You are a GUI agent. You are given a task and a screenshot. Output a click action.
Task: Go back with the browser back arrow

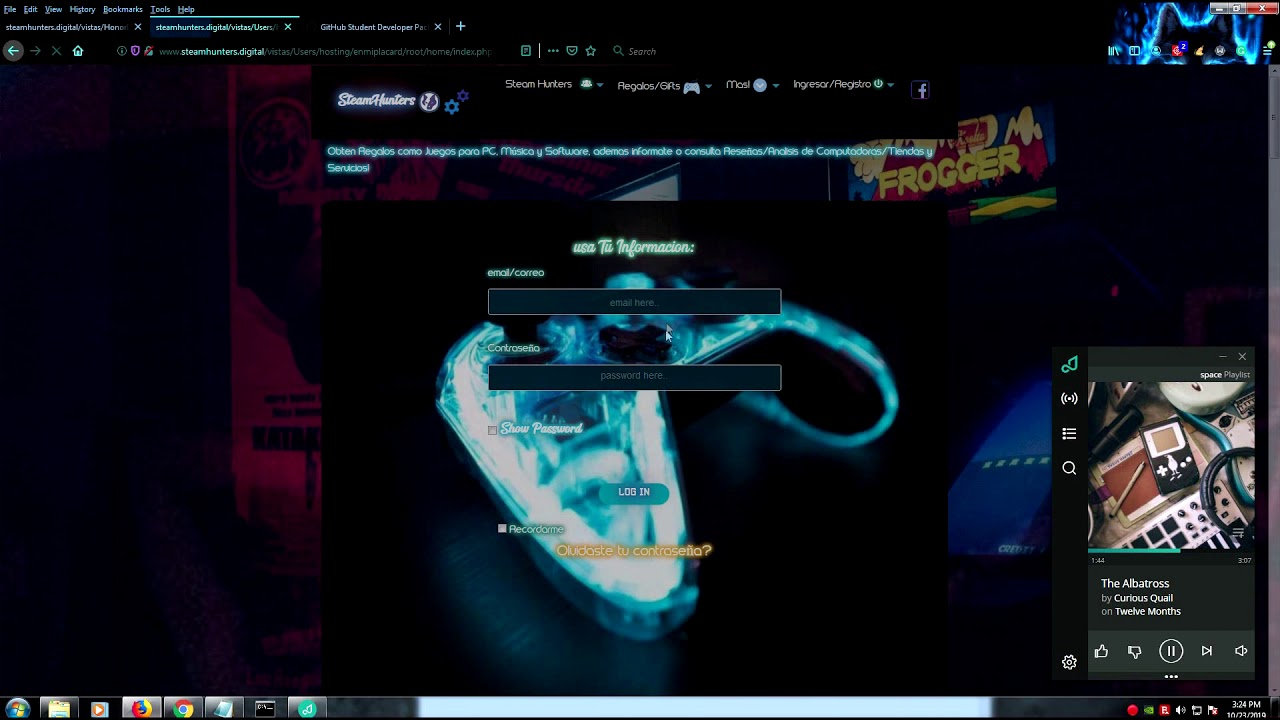pos(13,51)
